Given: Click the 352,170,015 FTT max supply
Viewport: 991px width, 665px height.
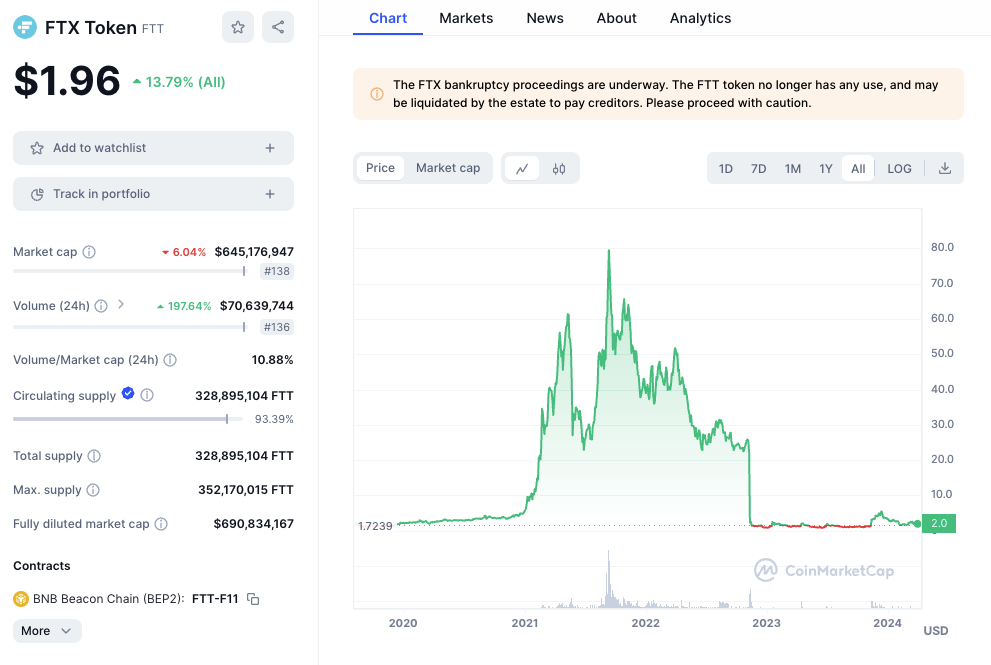Looking at the screenshot, I should [x=246, y=490].
